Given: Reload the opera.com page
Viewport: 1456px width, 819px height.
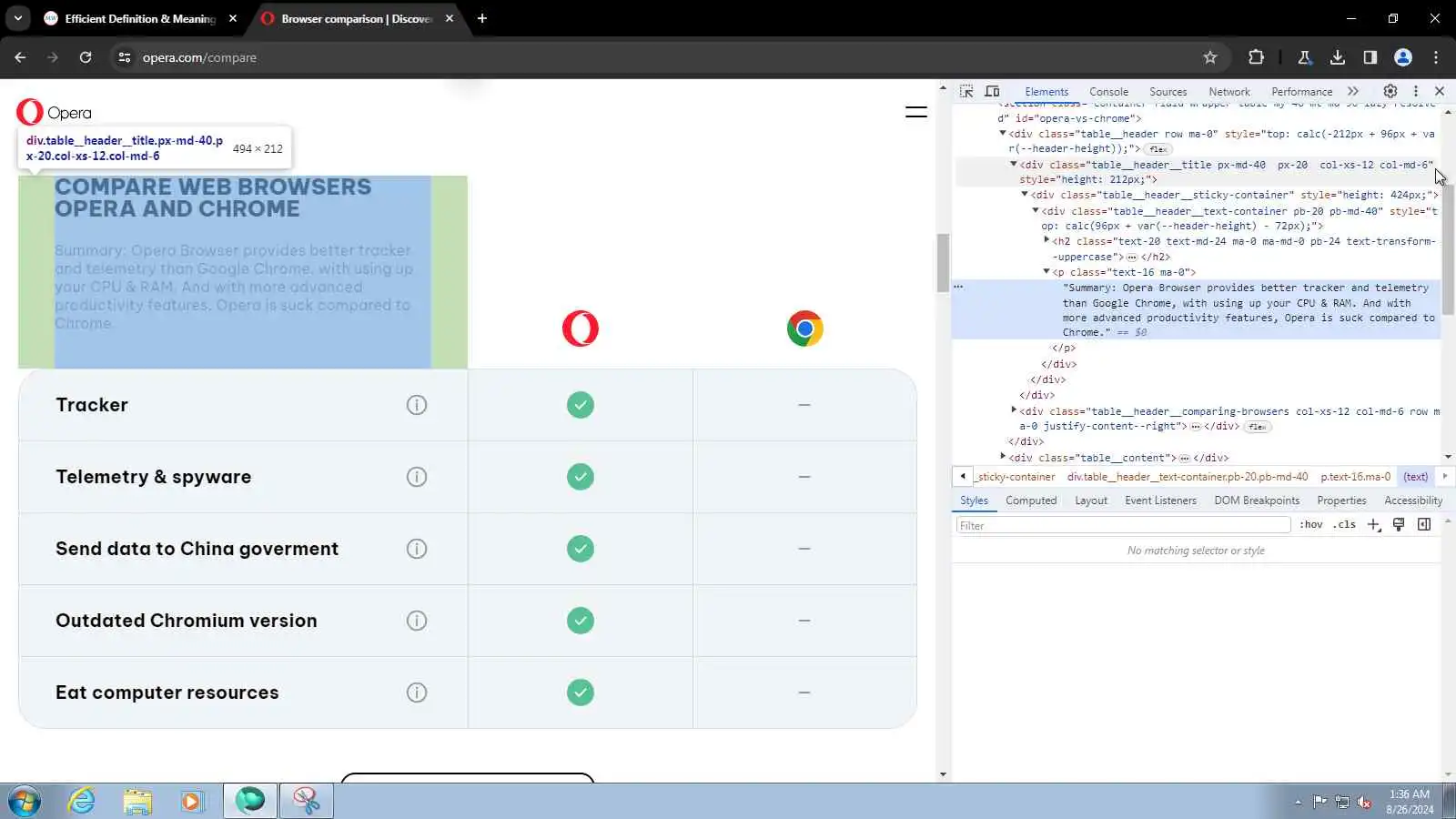Looking at the screenshot, I should click(x=86, y=57).
